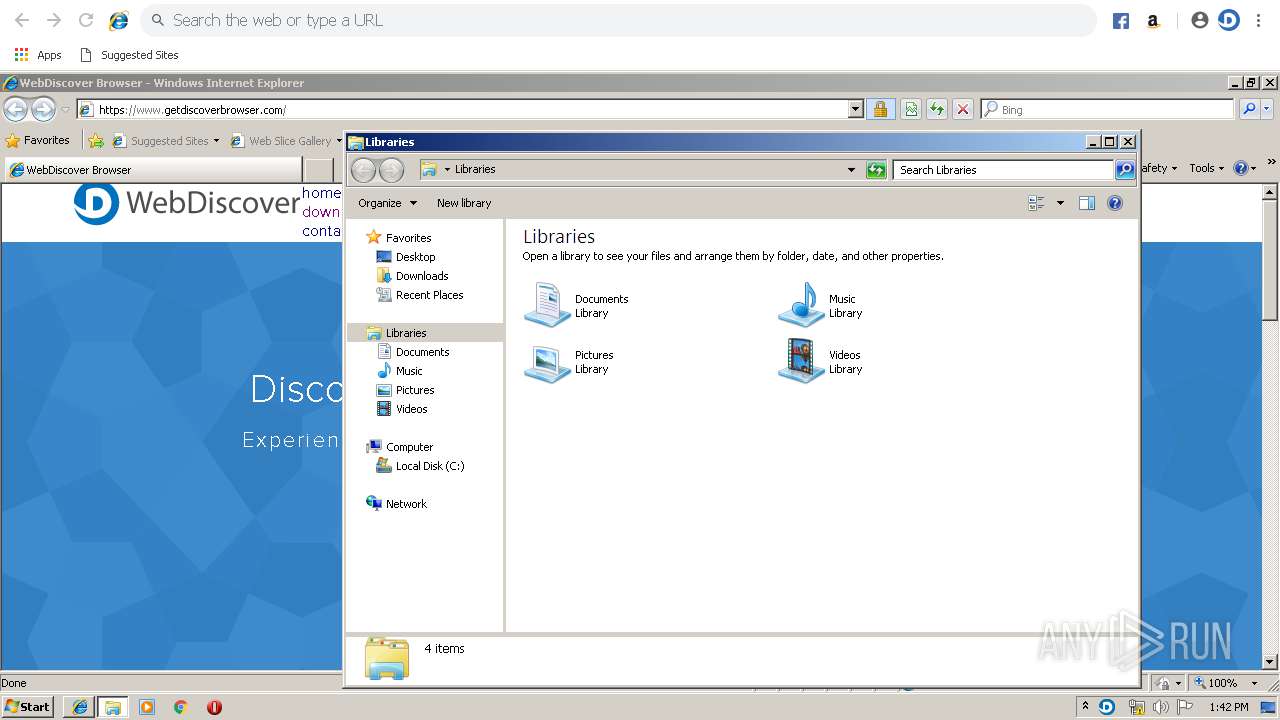Viewport: 1280px width, 720px height.
Task: Click the profile account icon in top bar
Action: point(1200,20)
